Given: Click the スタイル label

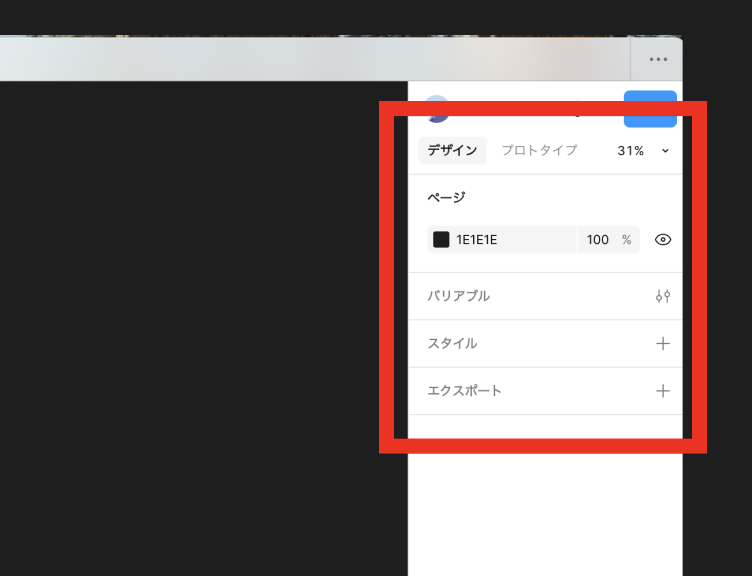Looking at the screenshot, I should pos(452,343).
